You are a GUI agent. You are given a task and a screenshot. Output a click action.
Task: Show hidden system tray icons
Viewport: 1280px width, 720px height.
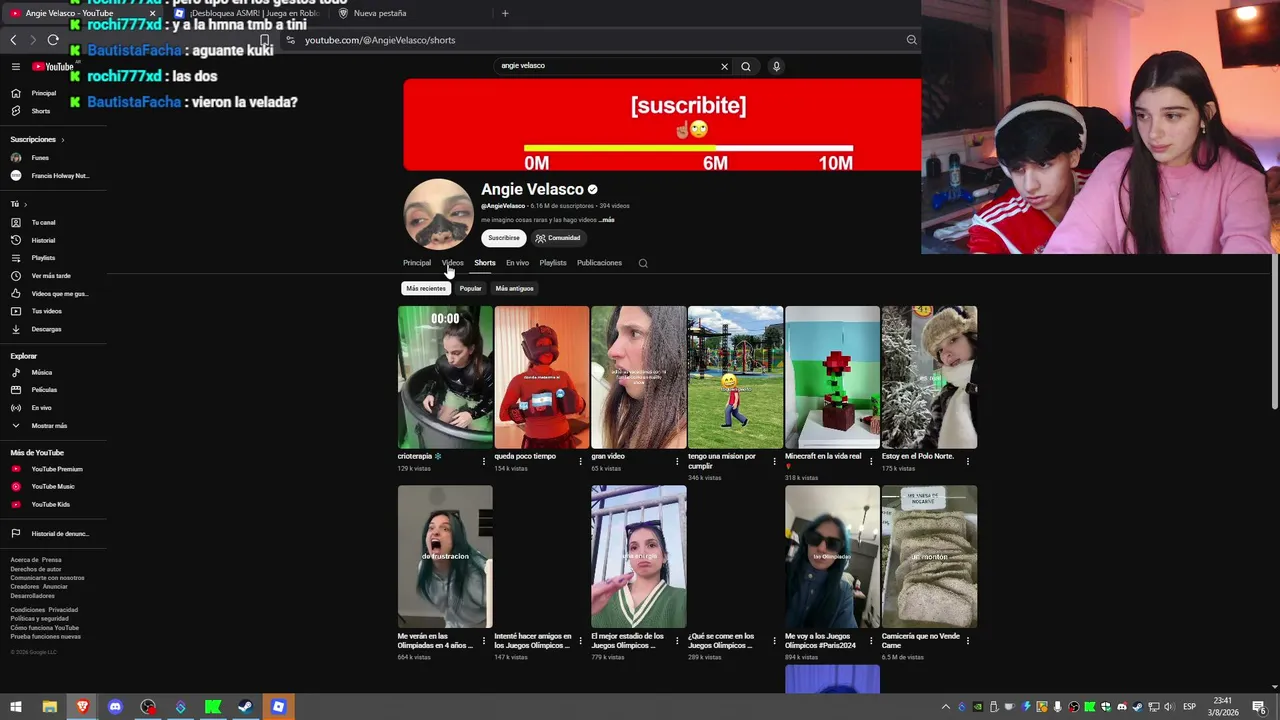945,707
